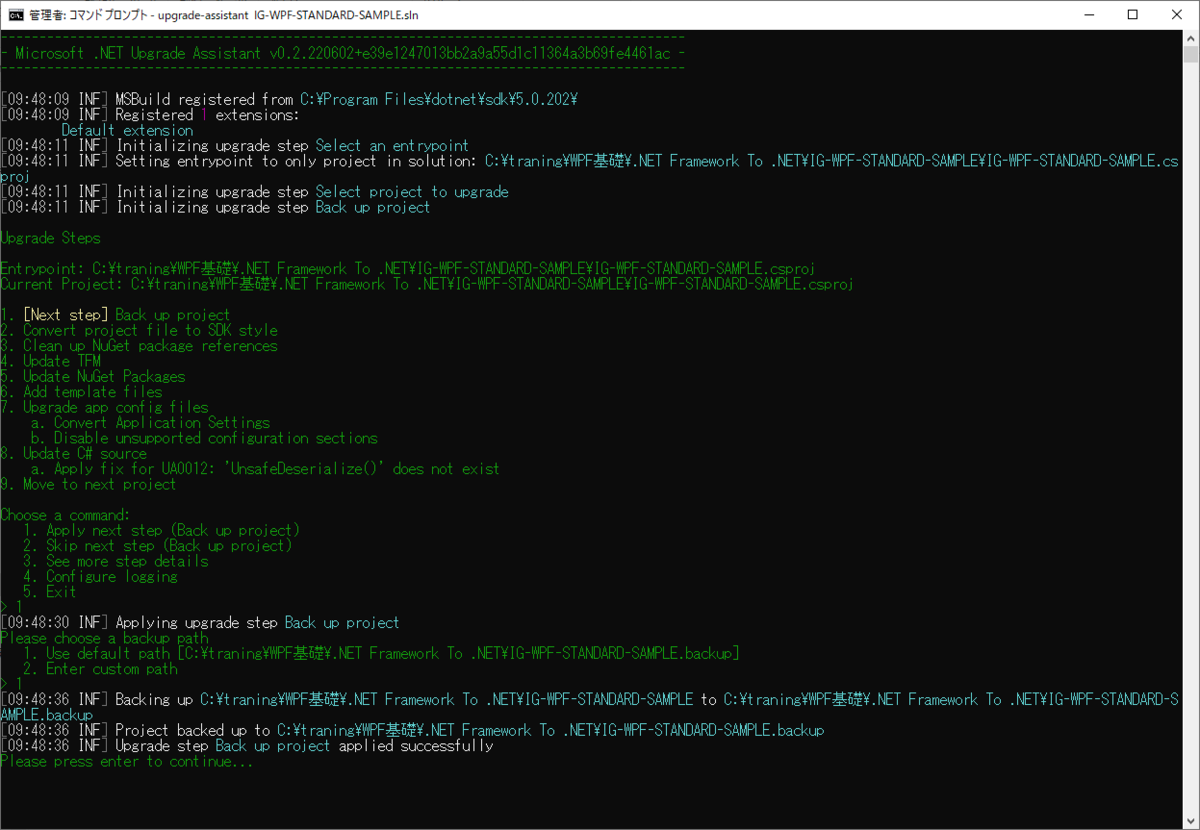
Task: Click the 'Please press enter to continue' line
Action: [127, 762]
